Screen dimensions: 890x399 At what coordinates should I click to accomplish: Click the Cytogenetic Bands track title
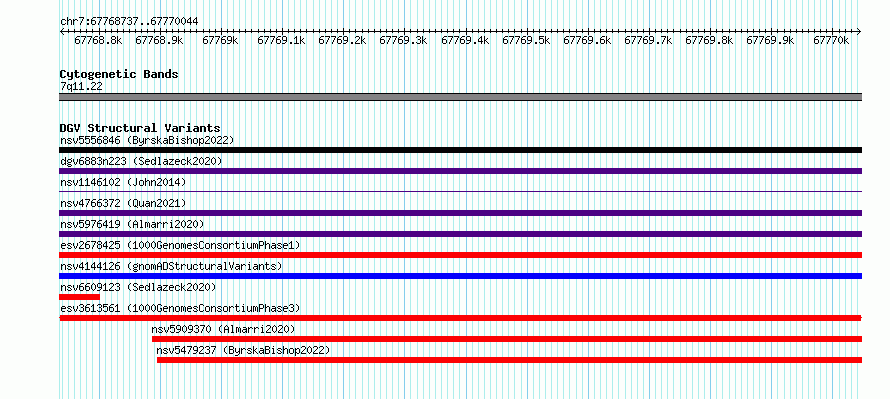[119, 74]
